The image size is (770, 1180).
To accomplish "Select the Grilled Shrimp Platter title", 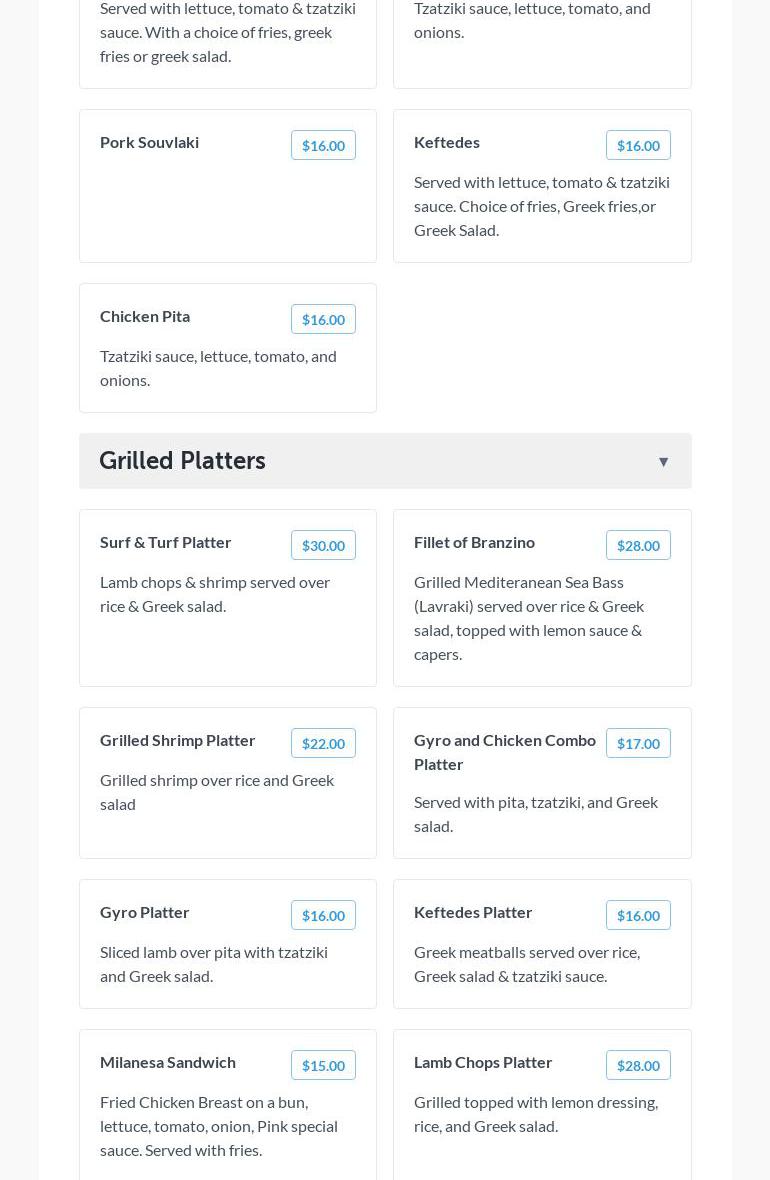I will (x=178, y=740).
